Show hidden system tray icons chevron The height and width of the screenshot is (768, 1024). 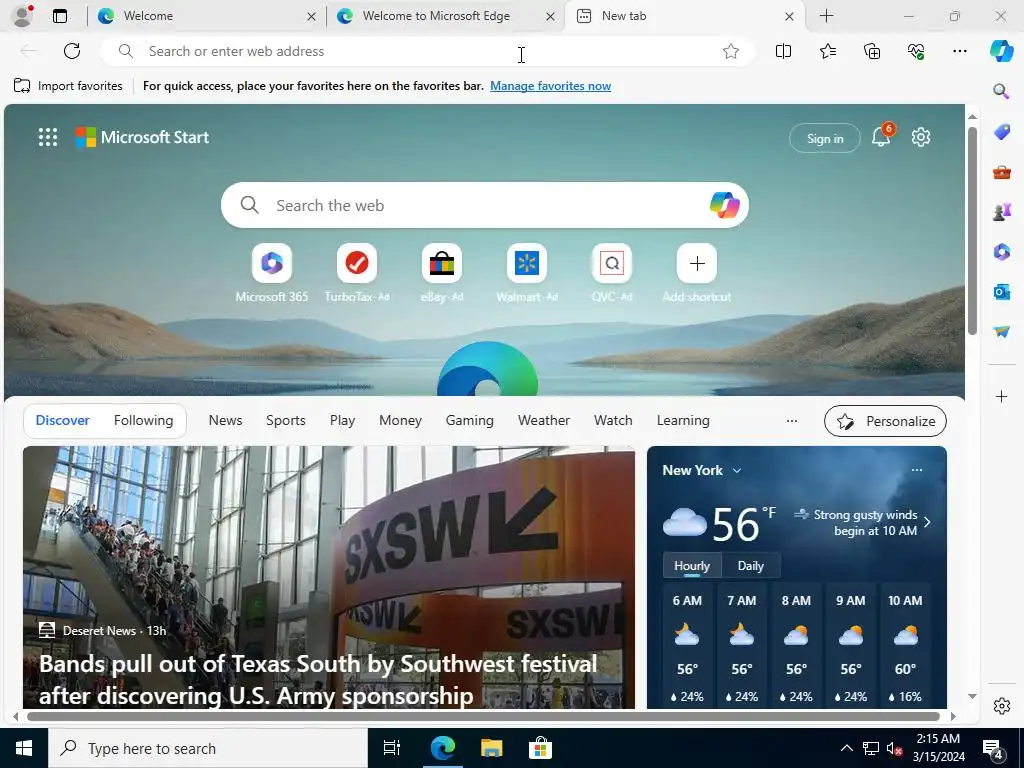[x=846, y=748]
